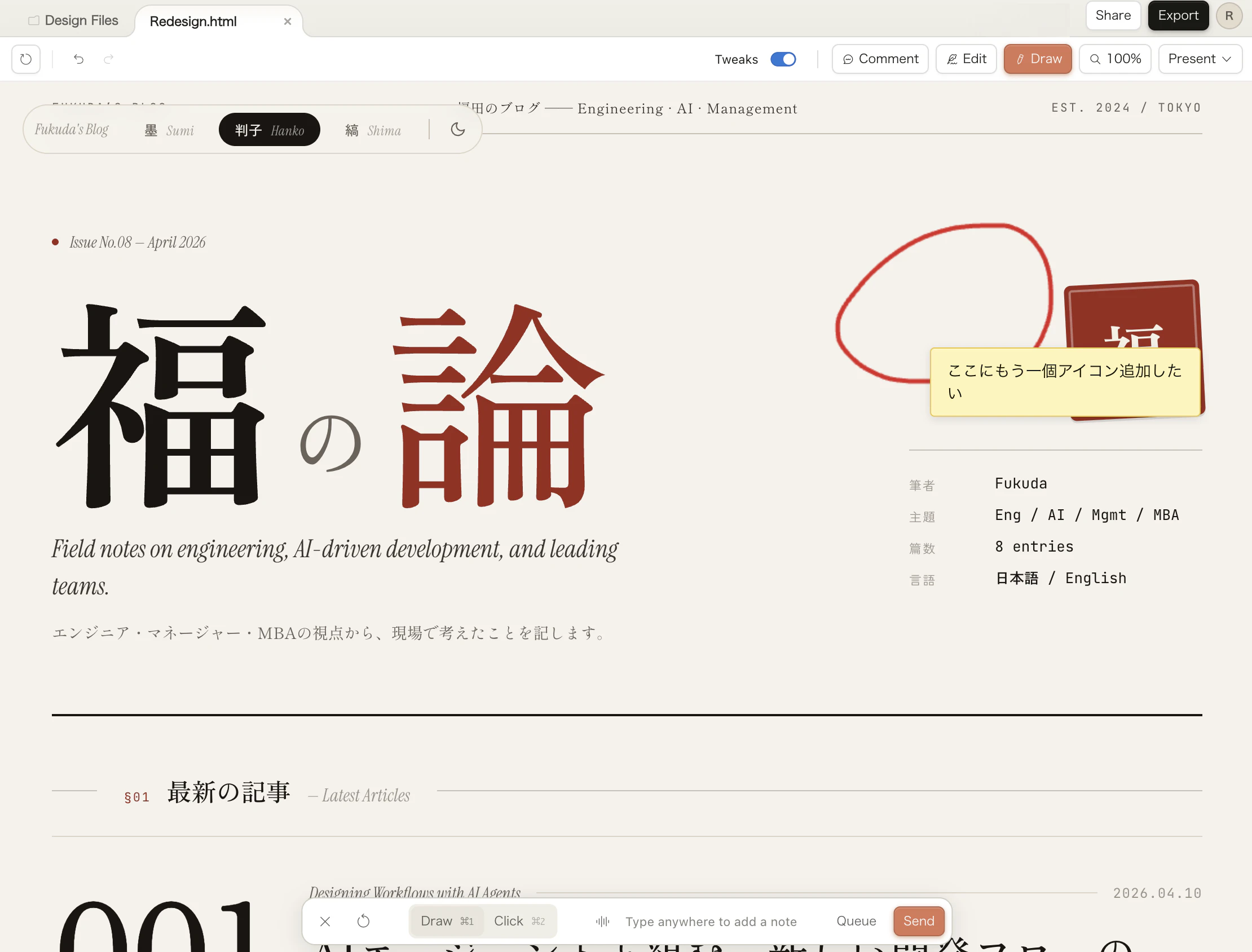Click the R profile avatar
Screen dimensions: 1252x952
pos(1229,15)
